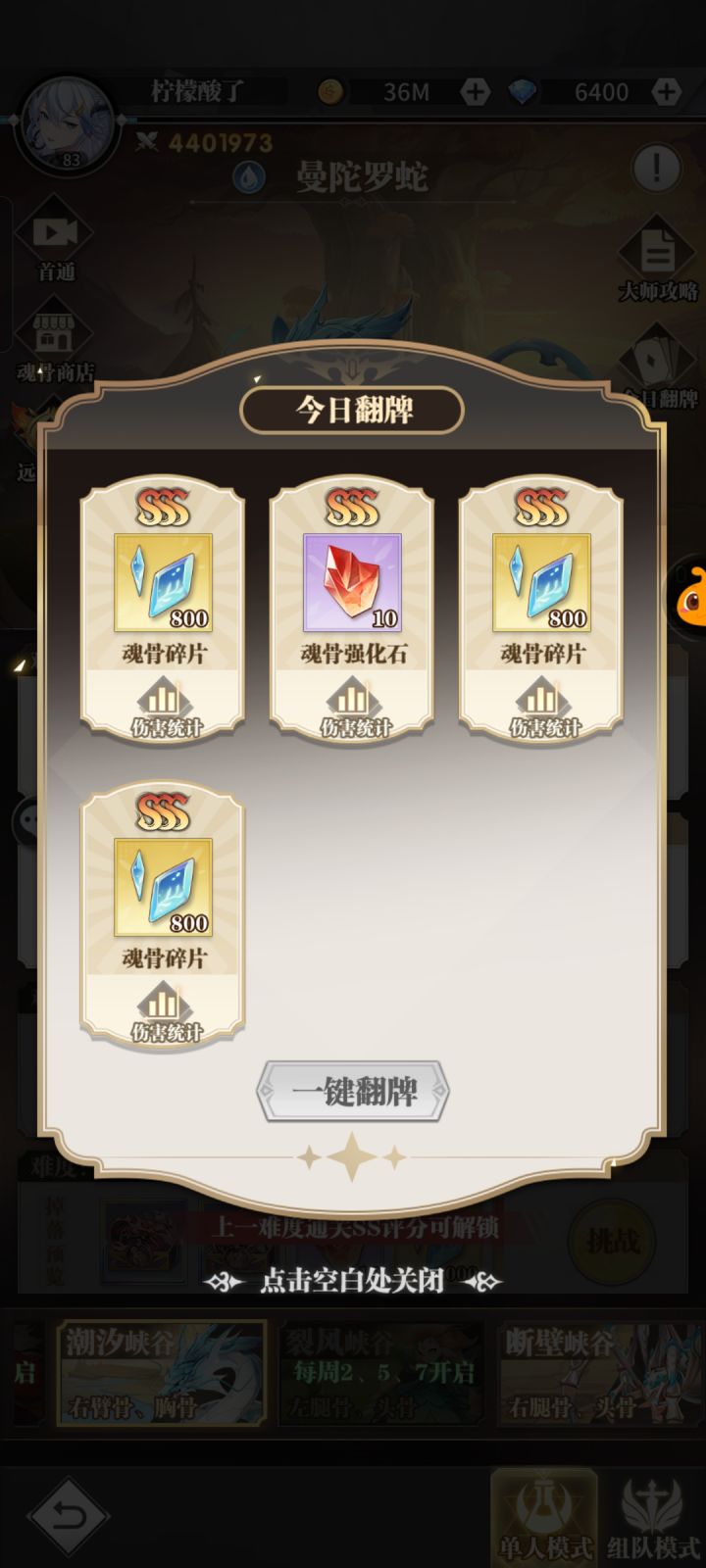Screen dimensions: 706x1568
Task: Add diamonds with the plus icon beside 6400
Action: 666,92
